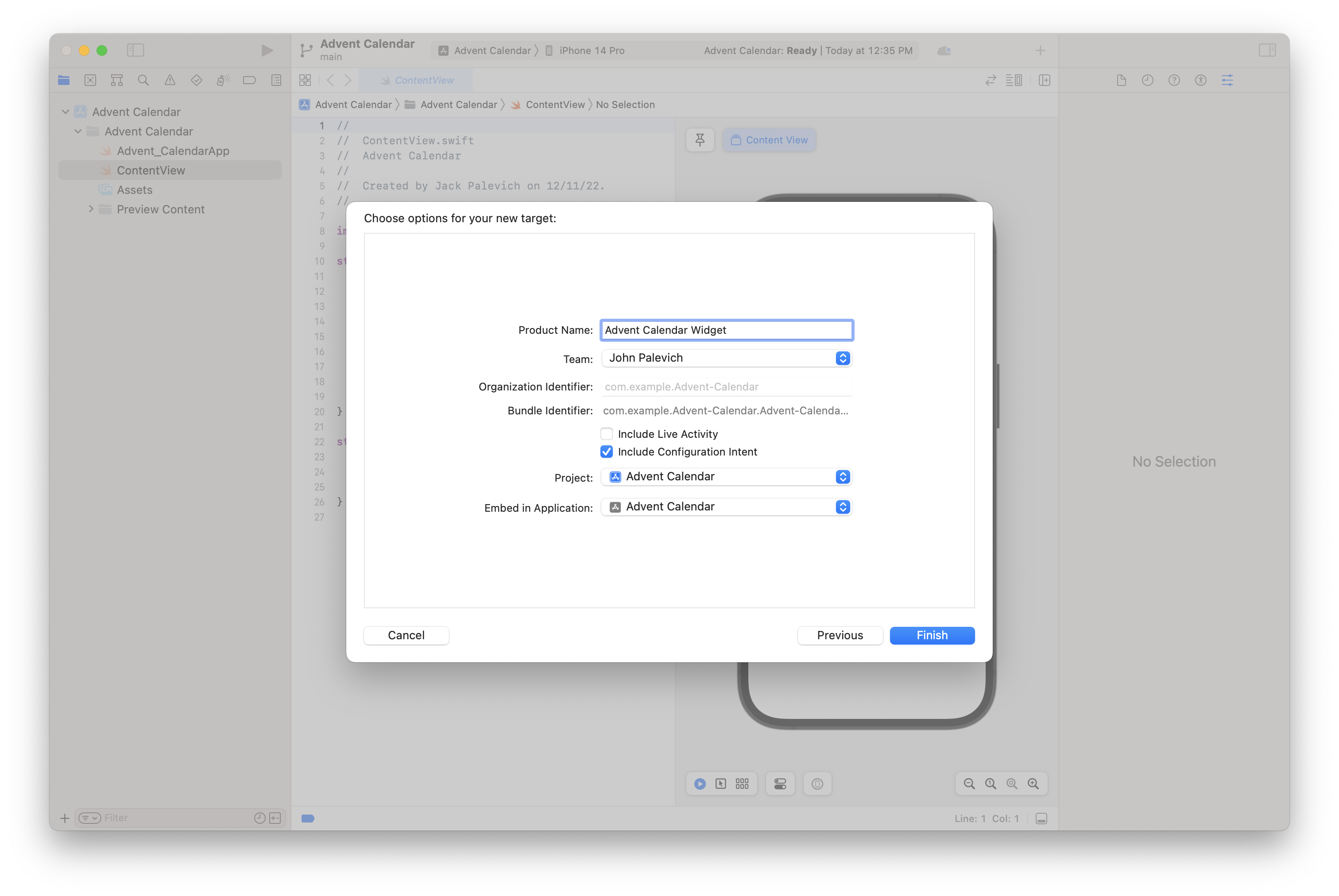1339x896 pixels.
Task: Toggle the navigator sidebar visibility icon
Action: point(135,50)
